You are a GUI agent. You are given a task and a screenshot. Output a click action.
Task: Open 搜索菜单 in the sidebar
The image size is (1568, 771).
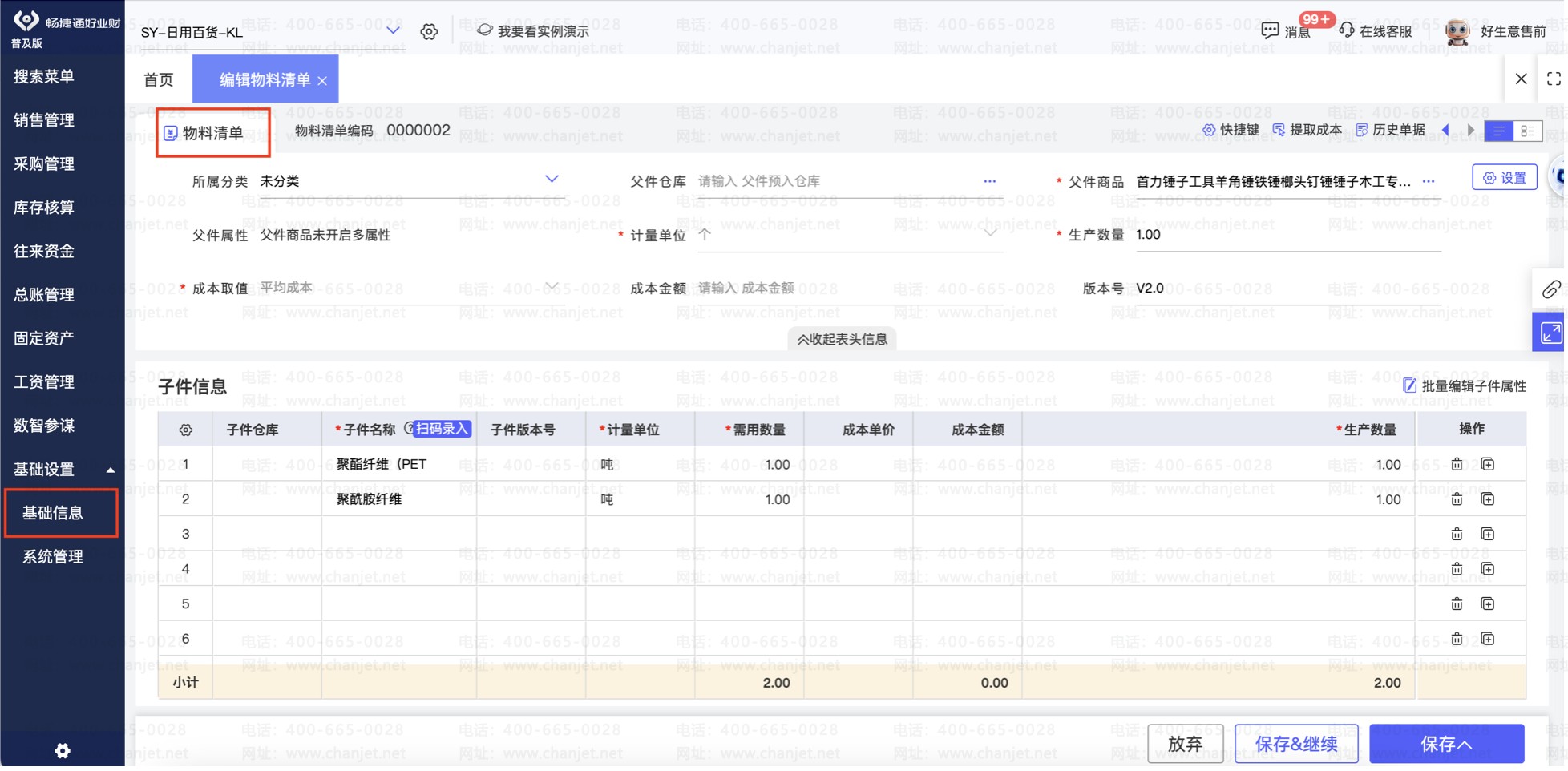click(44, 77)
